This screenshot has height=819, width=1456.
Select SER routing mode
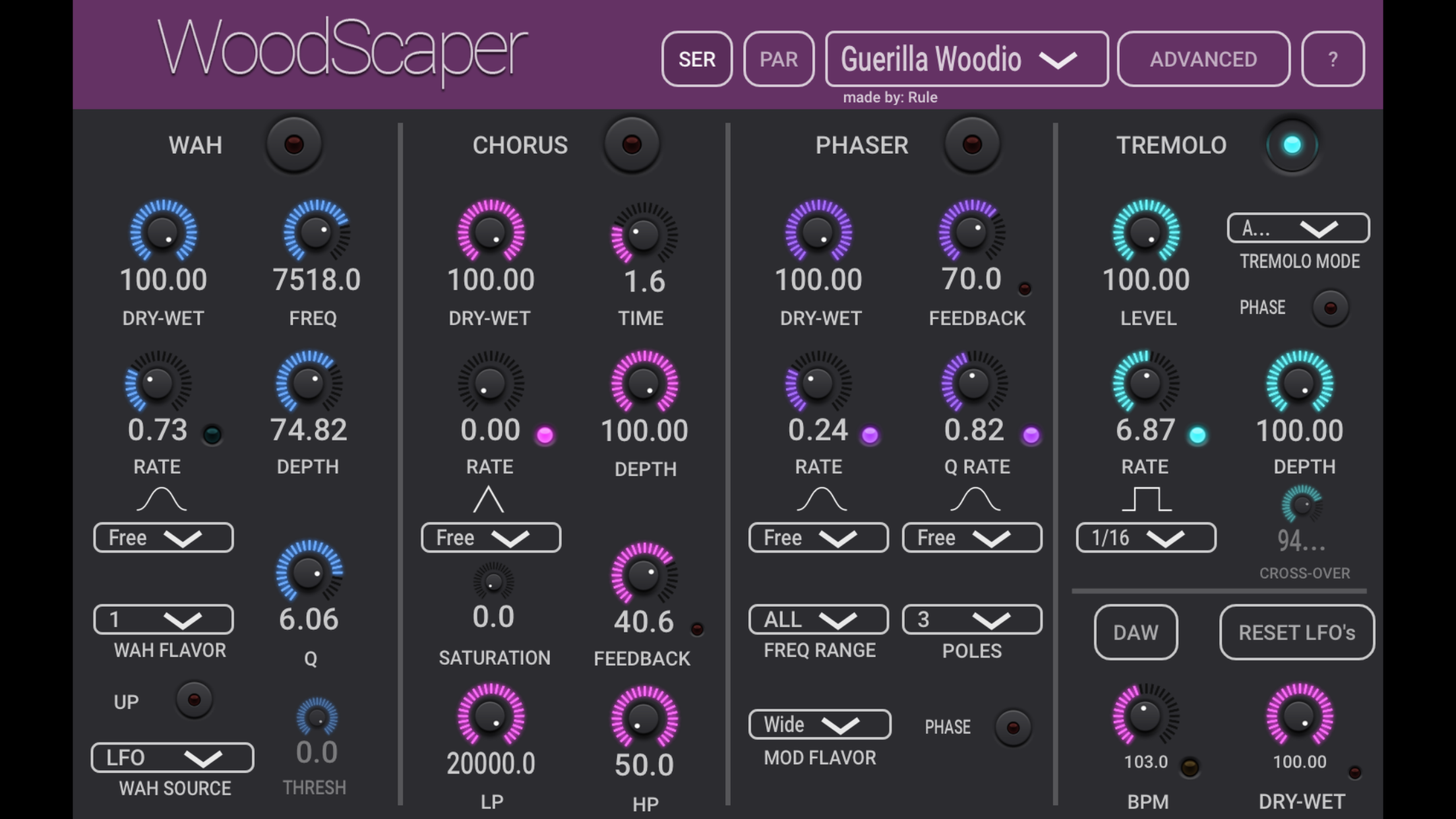point(697,59)
